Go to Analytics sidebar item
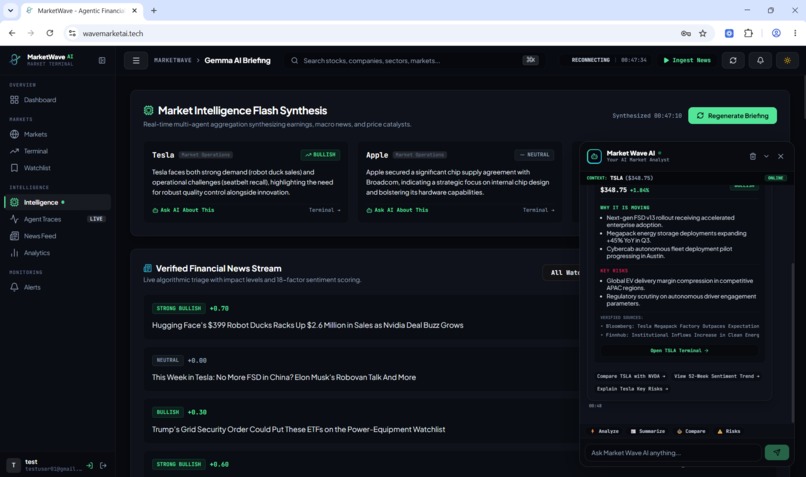Screen dimensions: 806x477 [x=57, y=253]
